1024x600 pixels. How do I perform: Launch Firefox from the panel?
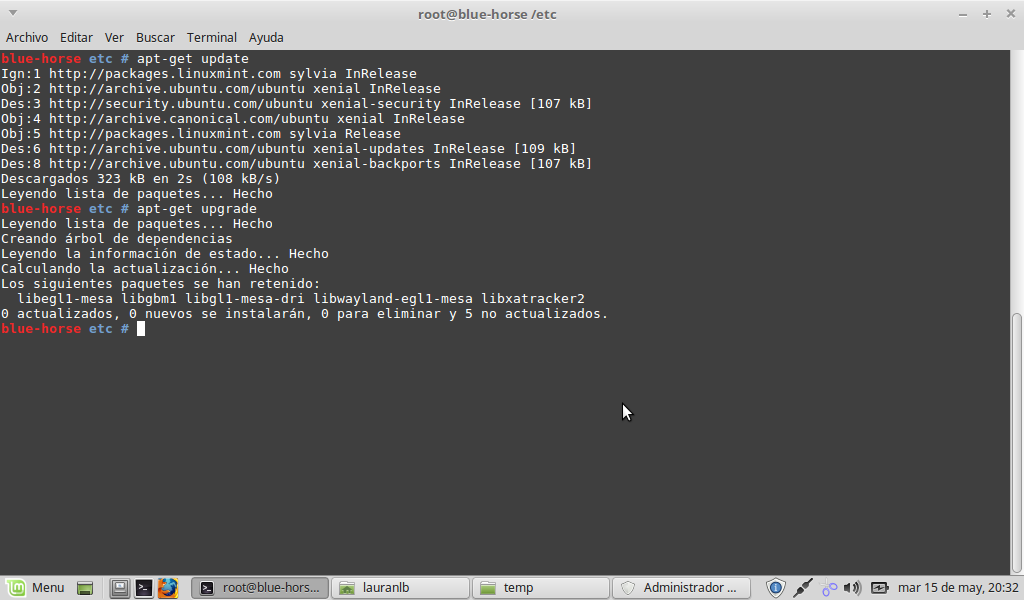(167, 588)
